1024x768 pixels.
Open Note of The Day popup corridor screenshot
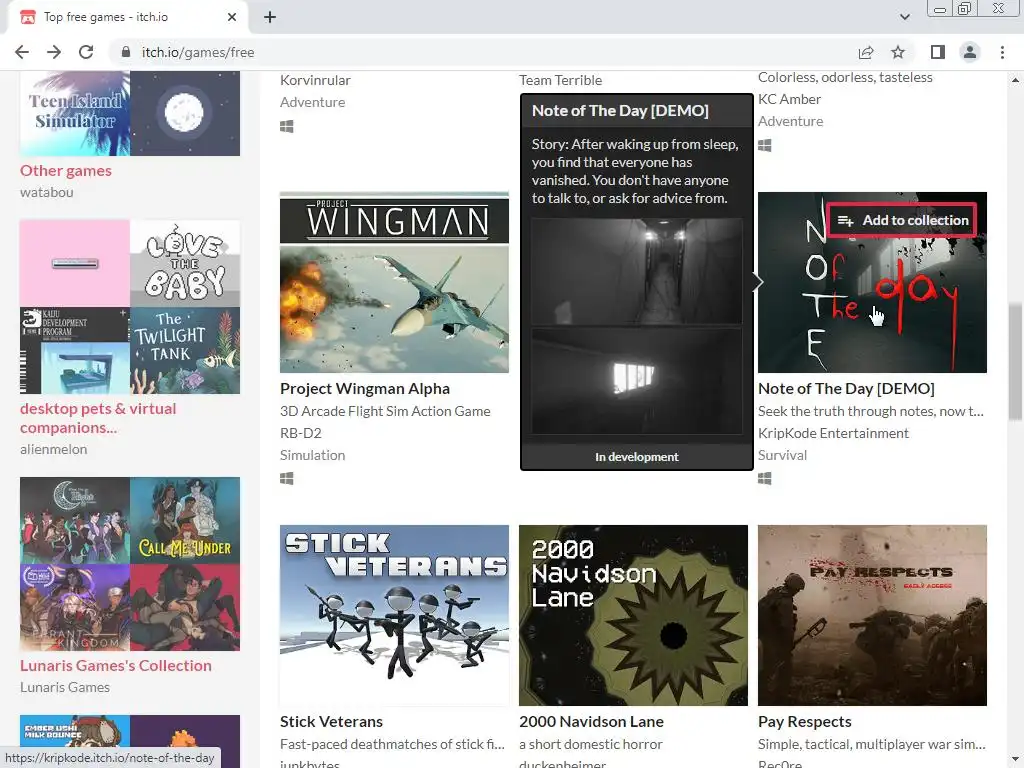[637, 272]
